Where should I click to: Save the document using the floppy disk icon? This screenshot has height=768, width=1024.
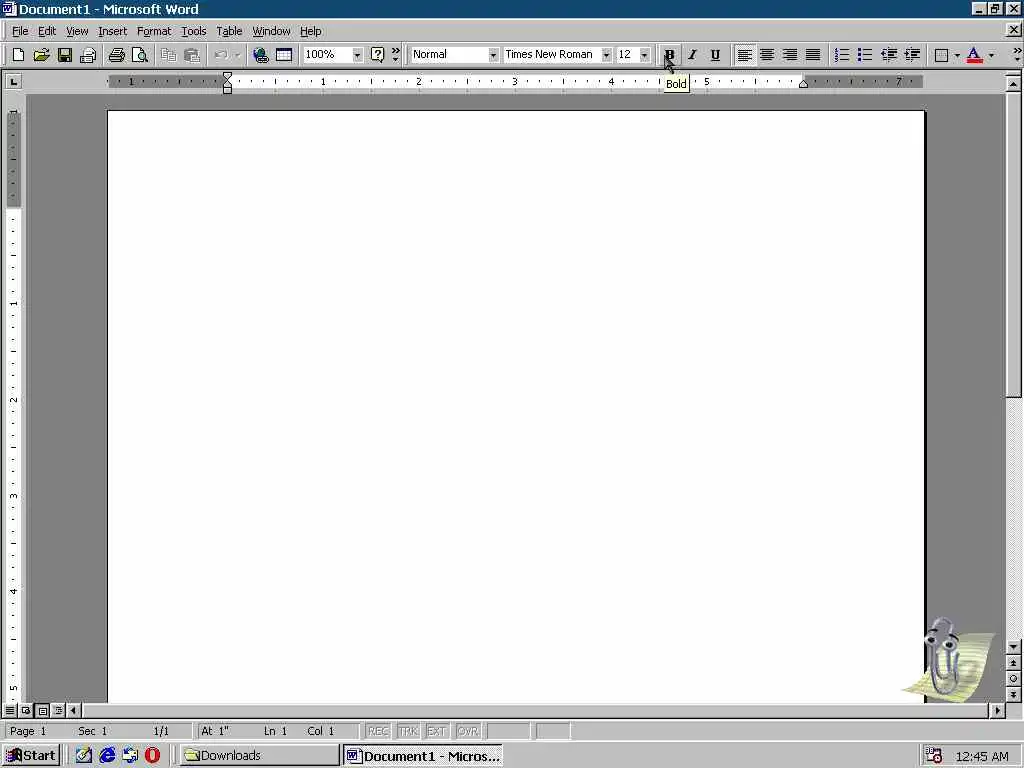pyautogui.click(x=65, y=55)
